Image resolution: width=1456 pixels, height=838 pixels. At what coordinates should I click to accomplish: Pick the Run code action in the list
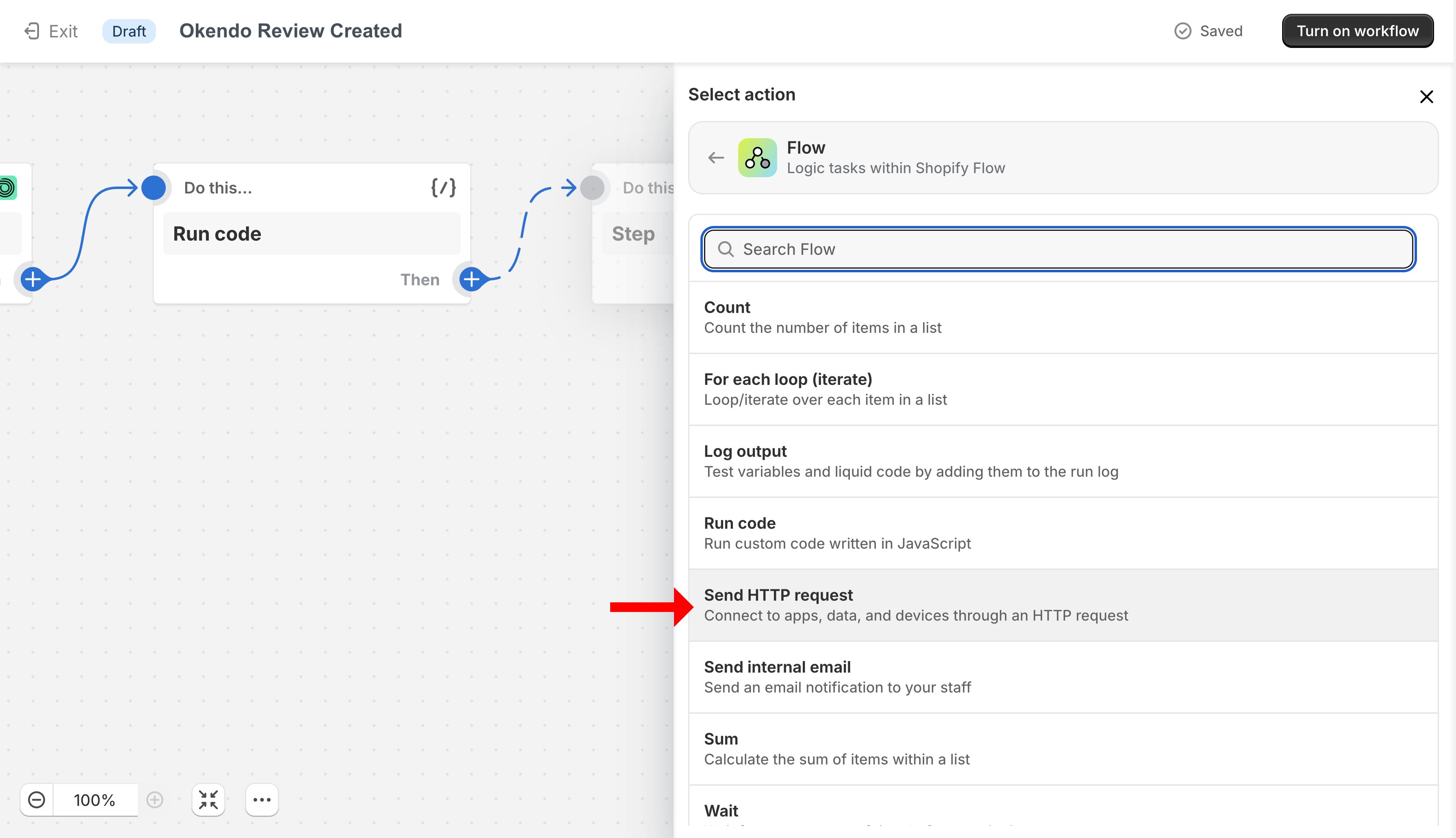(1063, 533)
